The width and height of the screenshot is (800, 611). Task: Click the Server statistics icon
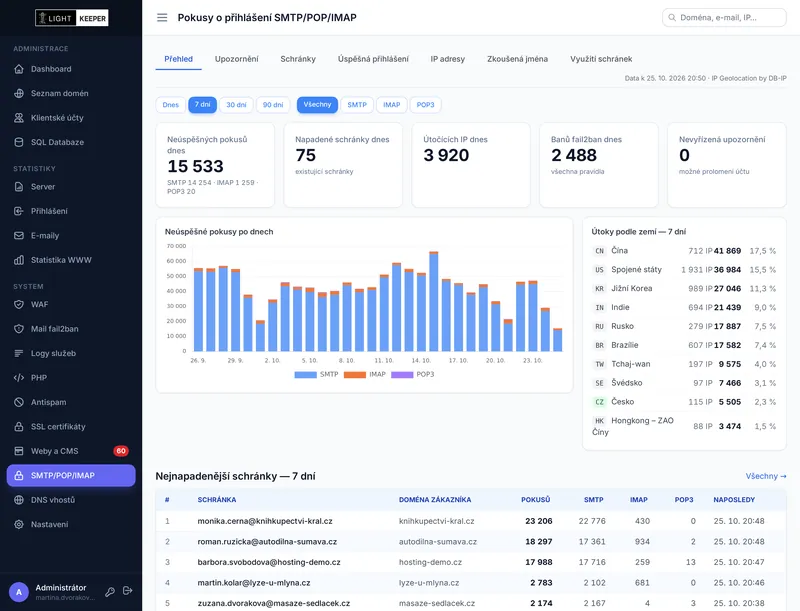pyautogui.click(x=19, y=187)
